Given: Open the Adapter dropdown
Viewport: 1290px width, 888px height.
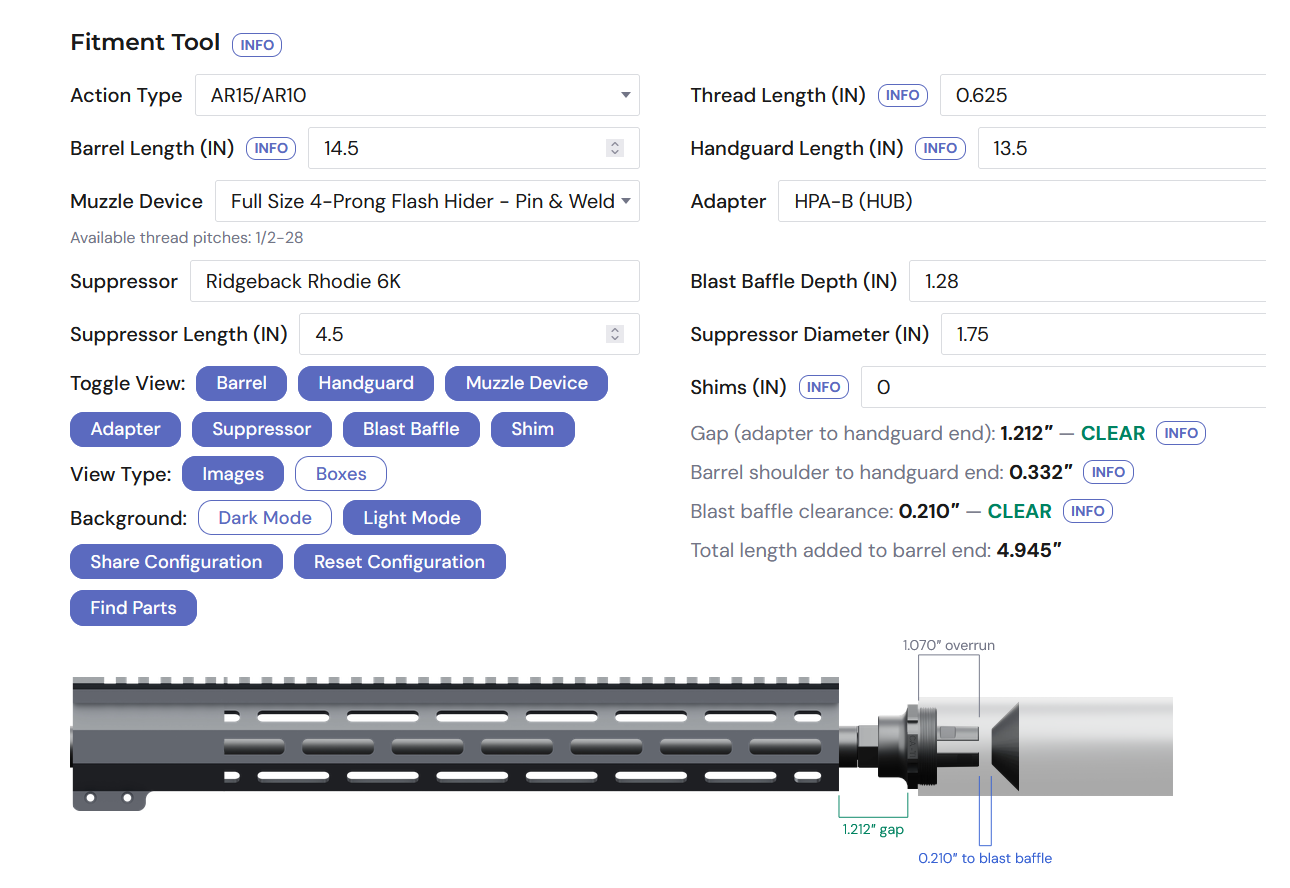Looking at the screenshot, I should coord(1022,201).
